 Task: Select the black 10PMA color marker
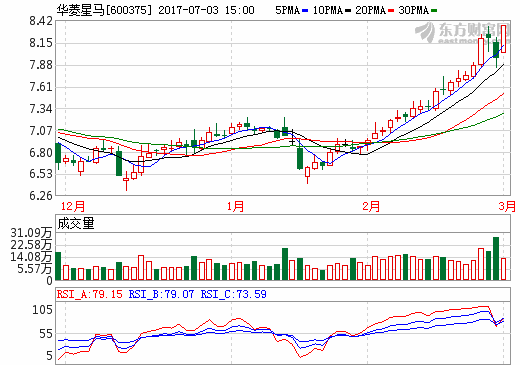click(x=348, y=11)
